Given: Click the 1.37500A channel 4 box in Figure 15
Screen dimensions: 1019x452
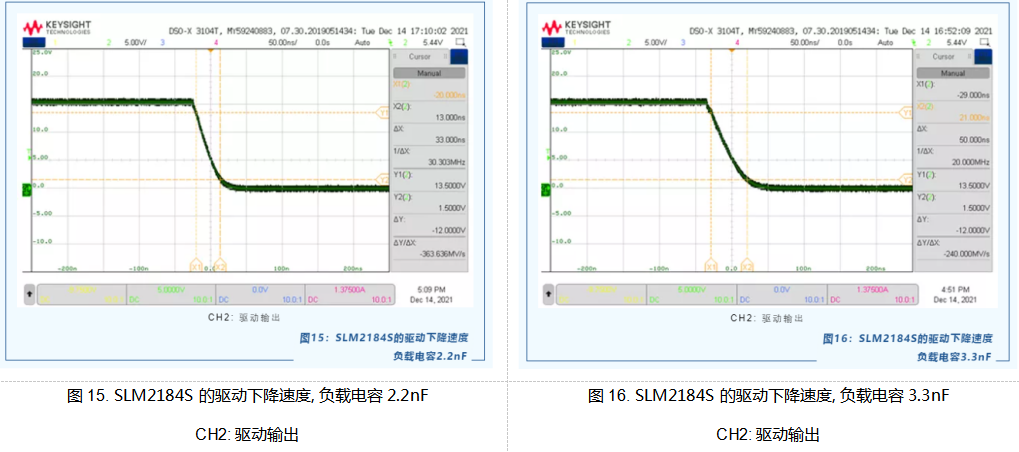Looking at the screenshot, I should [x=350, y=294].
